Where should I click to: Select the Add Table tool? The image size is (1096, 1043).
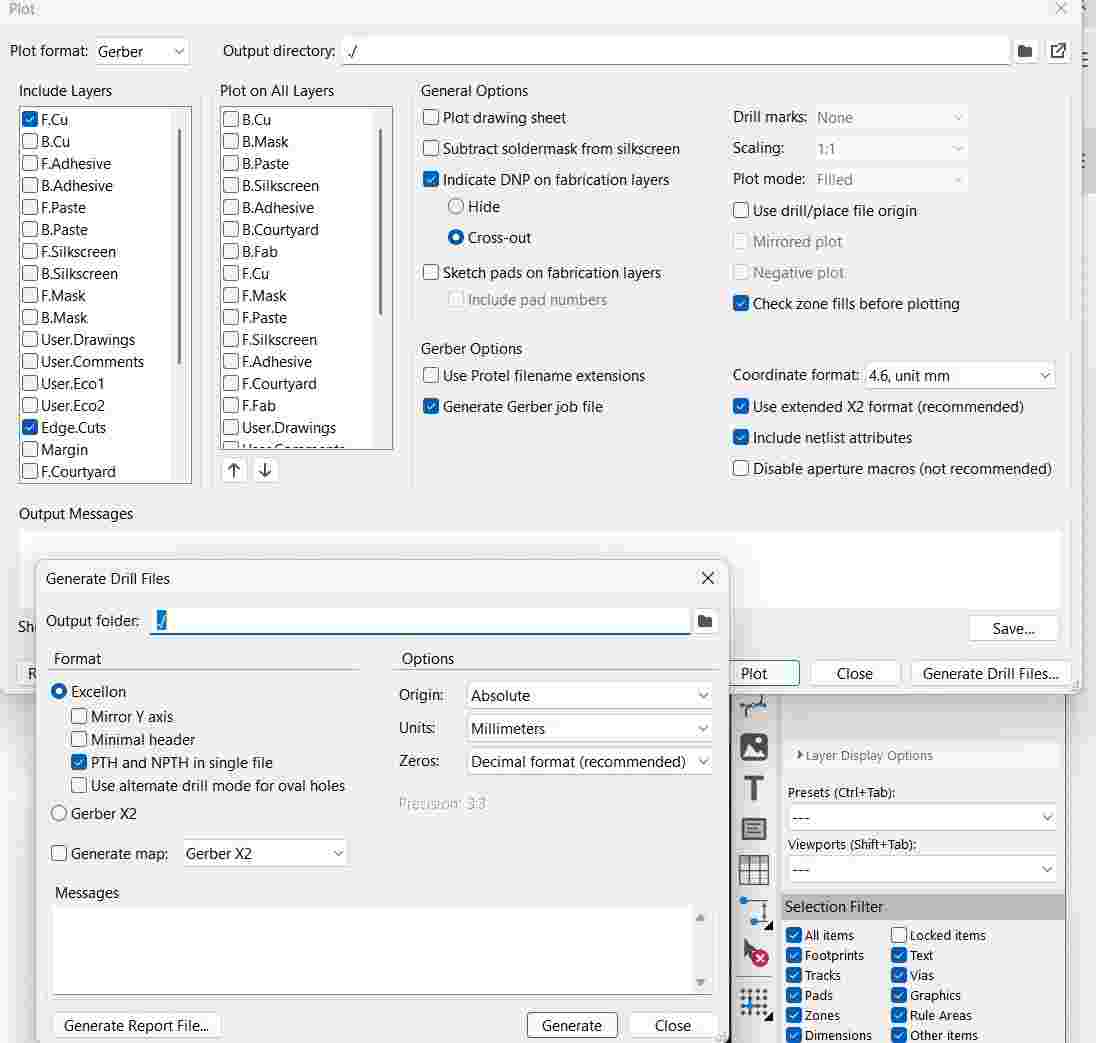click(x=754, y=870)
